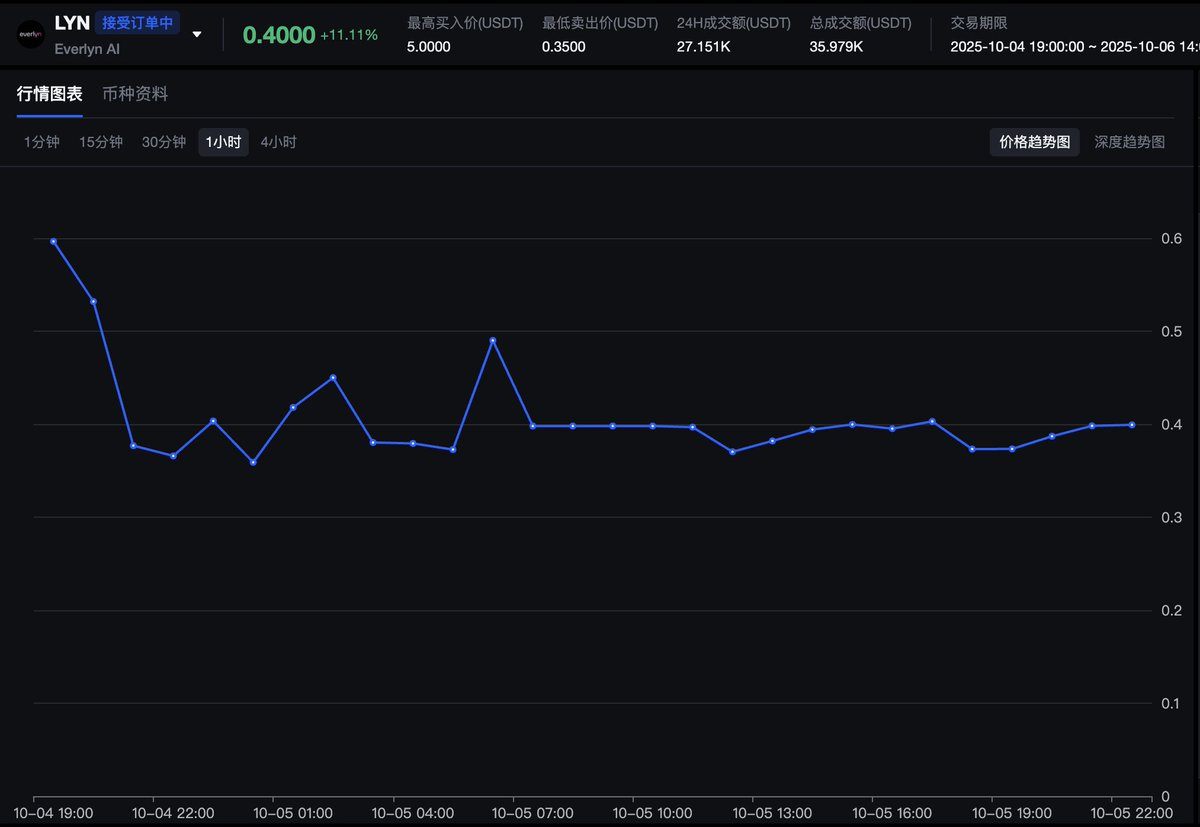
Task: Change chart interval to 4小时
Action: point(278,142)
